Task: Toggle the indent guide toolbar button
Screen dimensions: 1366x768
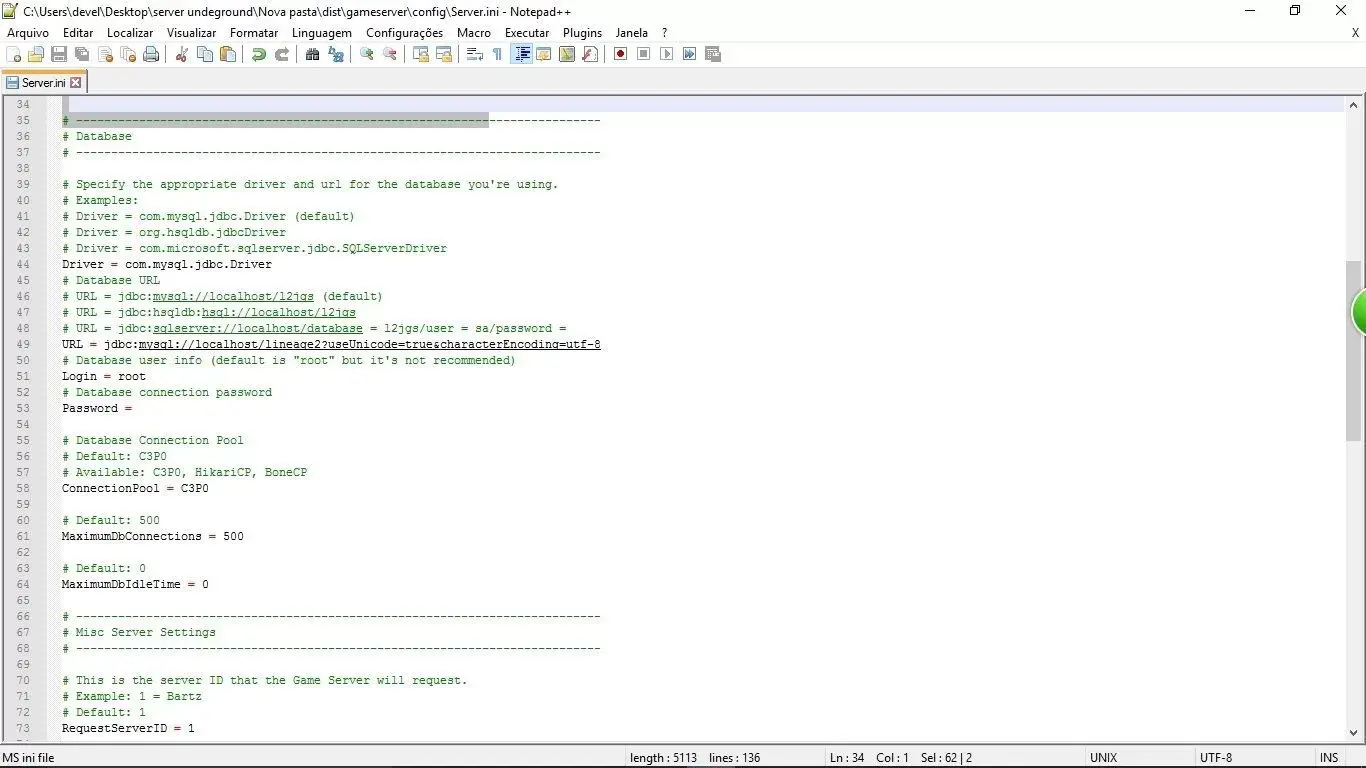Action: pyautogui.click(x=521, y=54)
